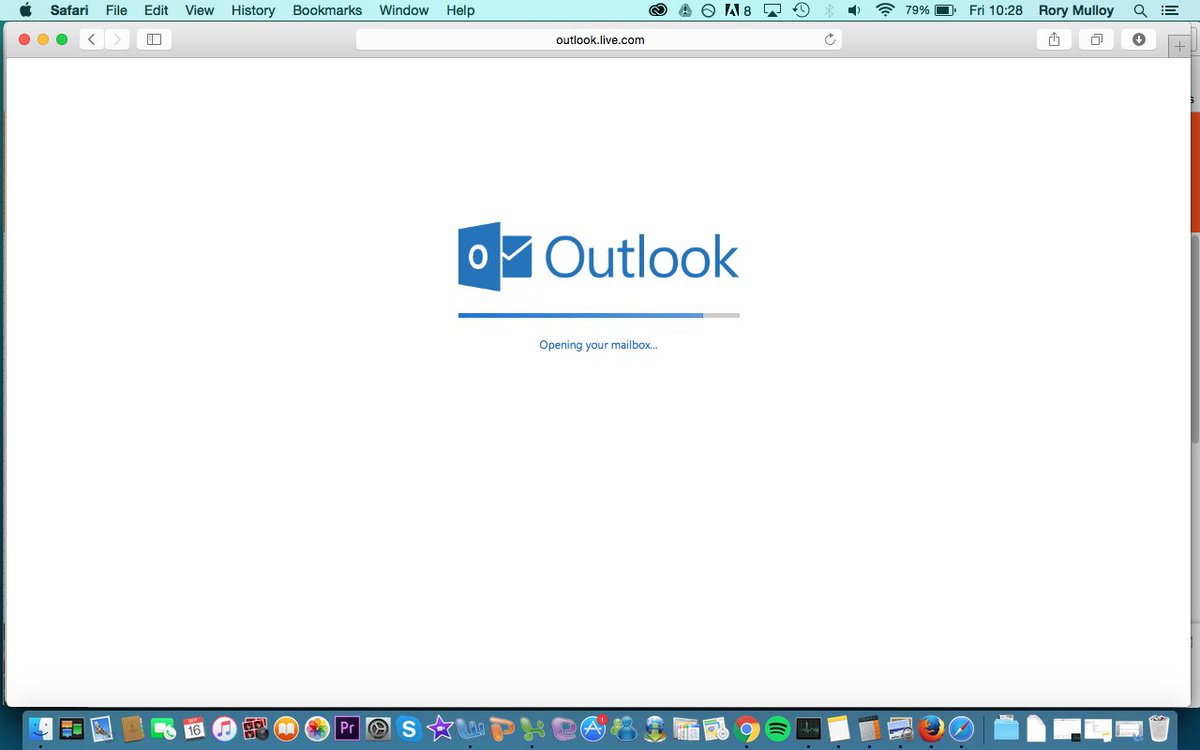Viewport: 1200px width, 750px height.
Task: Open Photos in the Dock
Action: [316, 728]
